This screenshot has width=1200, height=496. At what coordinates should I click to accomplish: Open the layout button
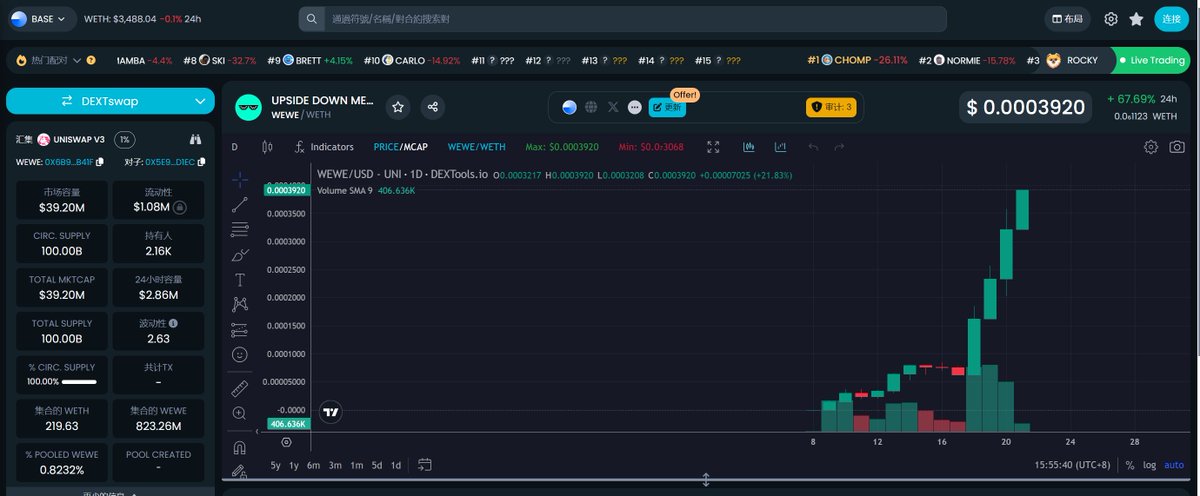pos(1068,19)
